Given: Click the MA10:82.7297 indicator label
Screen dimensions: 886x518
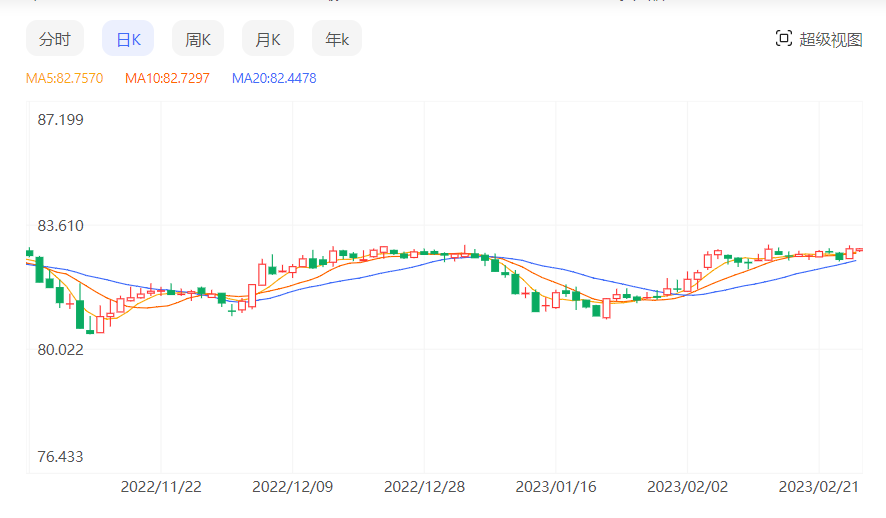Looking at the screenshot, I should [x=167, y=78].
